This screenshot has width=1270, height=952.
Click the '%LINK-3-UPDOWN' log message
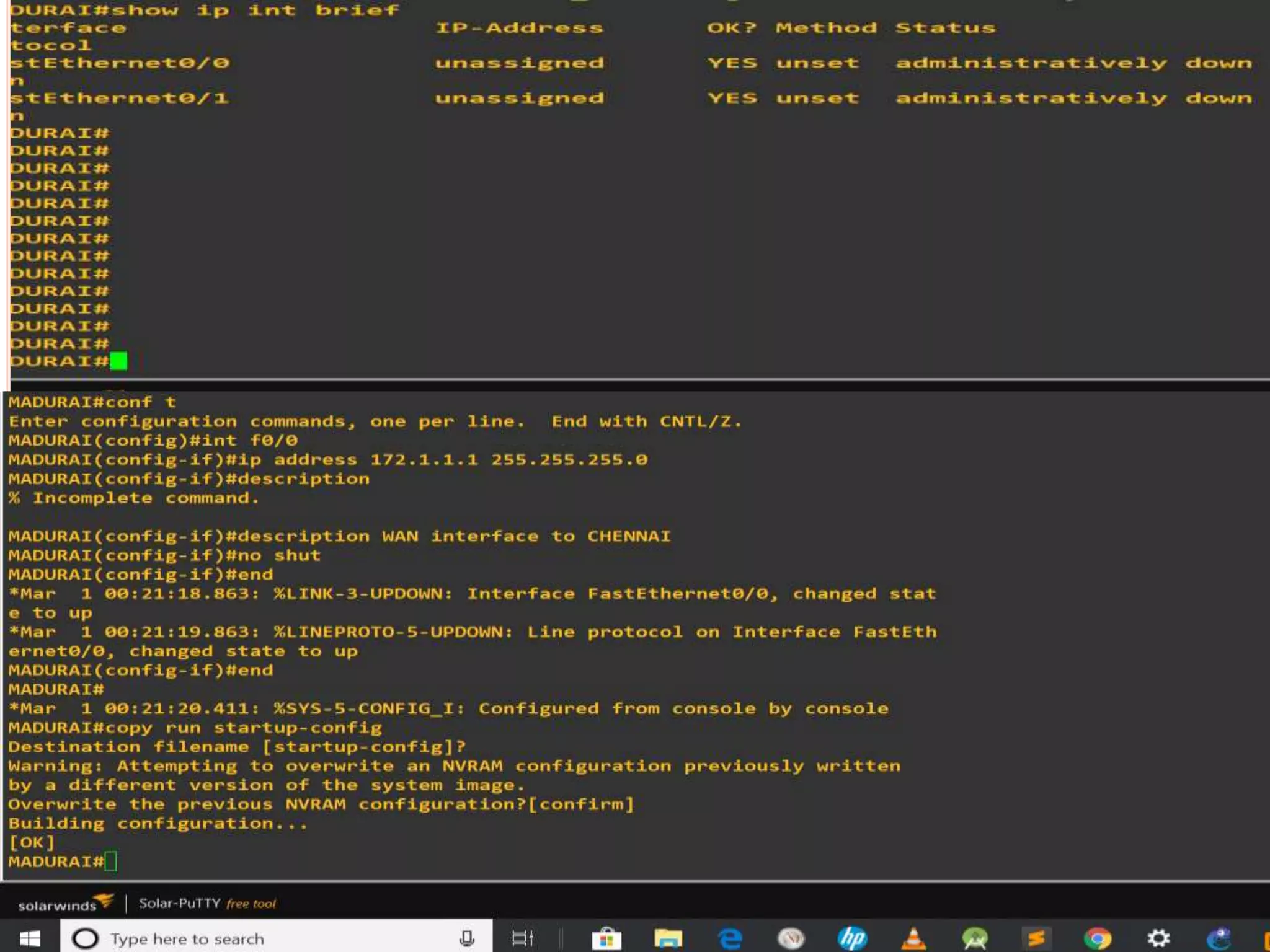pos(473,603)
